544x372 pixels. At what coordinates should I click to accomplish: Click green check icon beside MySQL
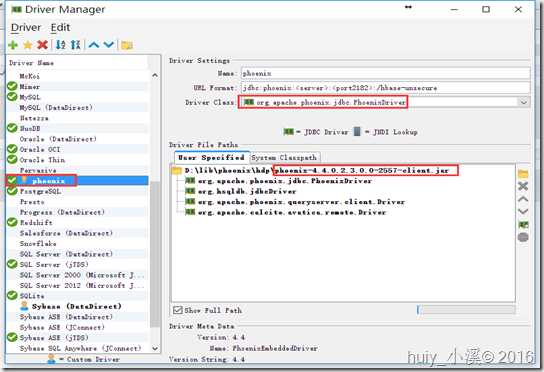pyautogui.click(x=12, y=96)
